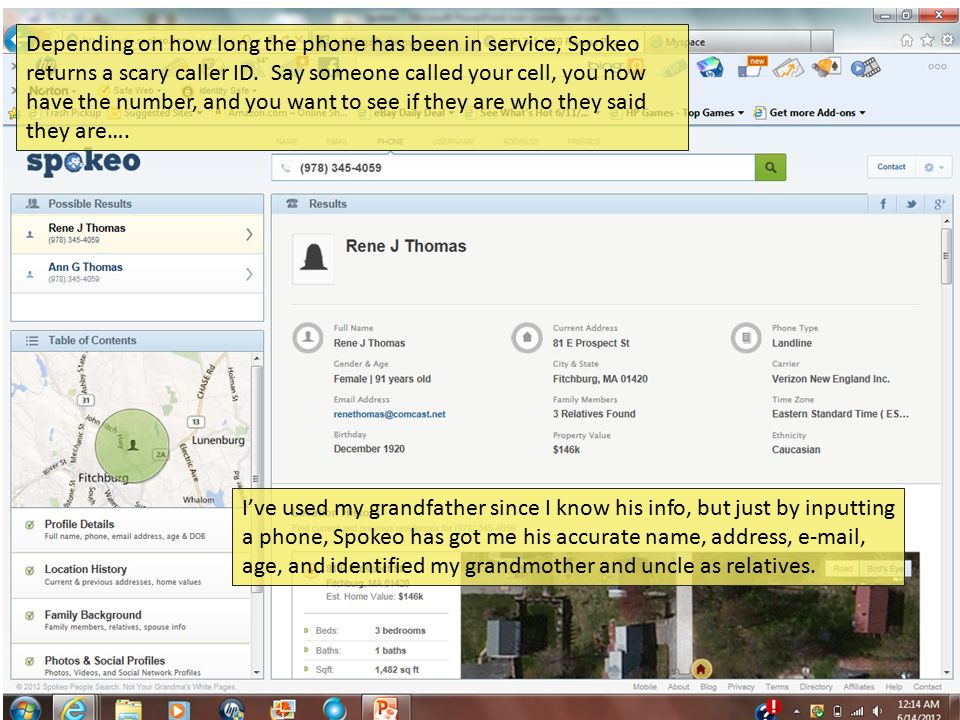This screenshot has width=960, height=720.
Task: Click the toolbar icon with new badge
Action: [752, 67]
